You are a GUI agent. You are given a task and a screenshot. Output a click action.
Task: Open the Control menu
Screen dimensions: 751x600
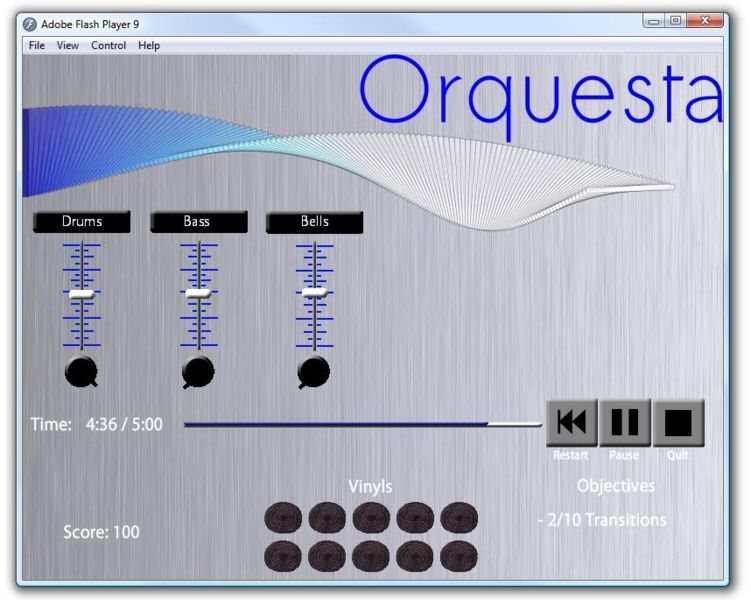point(109,45)
